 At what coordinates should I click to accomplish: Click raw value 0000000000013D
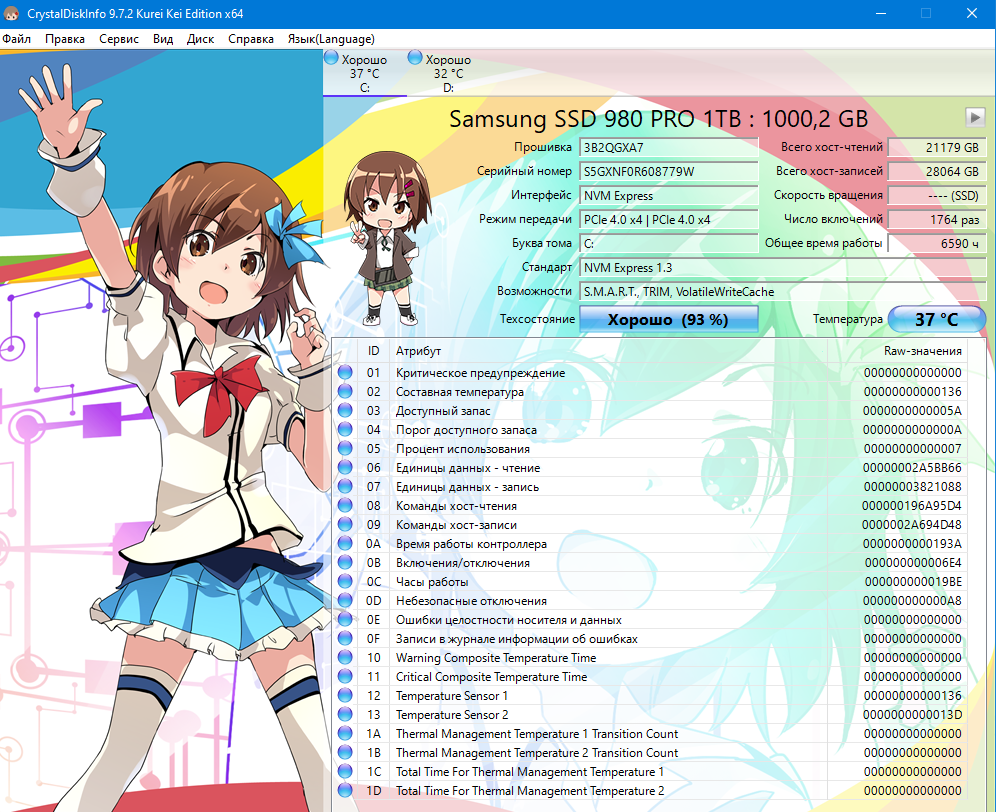[x=912, y=715]
